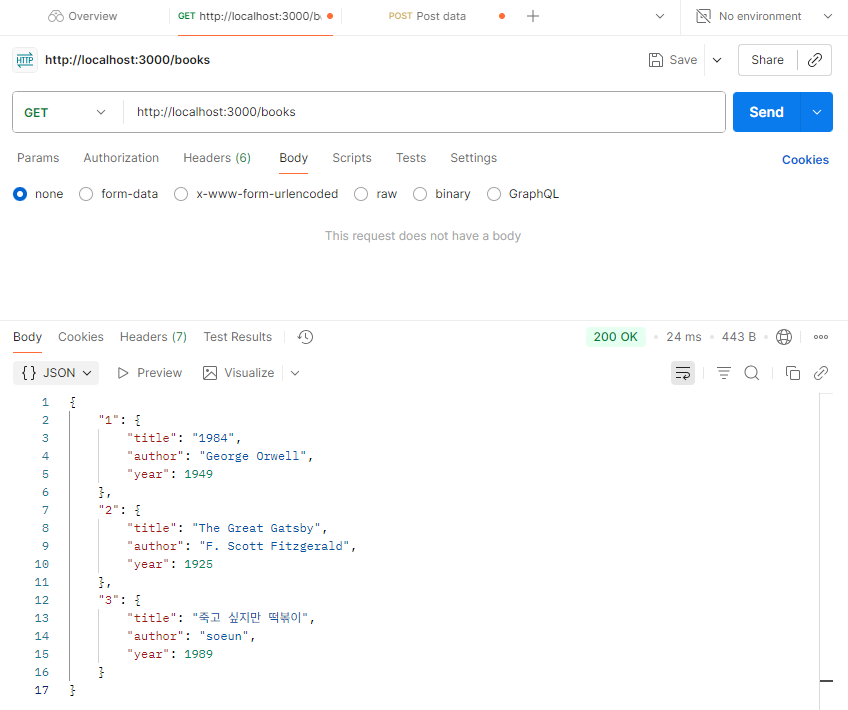Viewport: 848px width, 710px height.
Task: Open the Overview tab
Action: coord(82,16)
